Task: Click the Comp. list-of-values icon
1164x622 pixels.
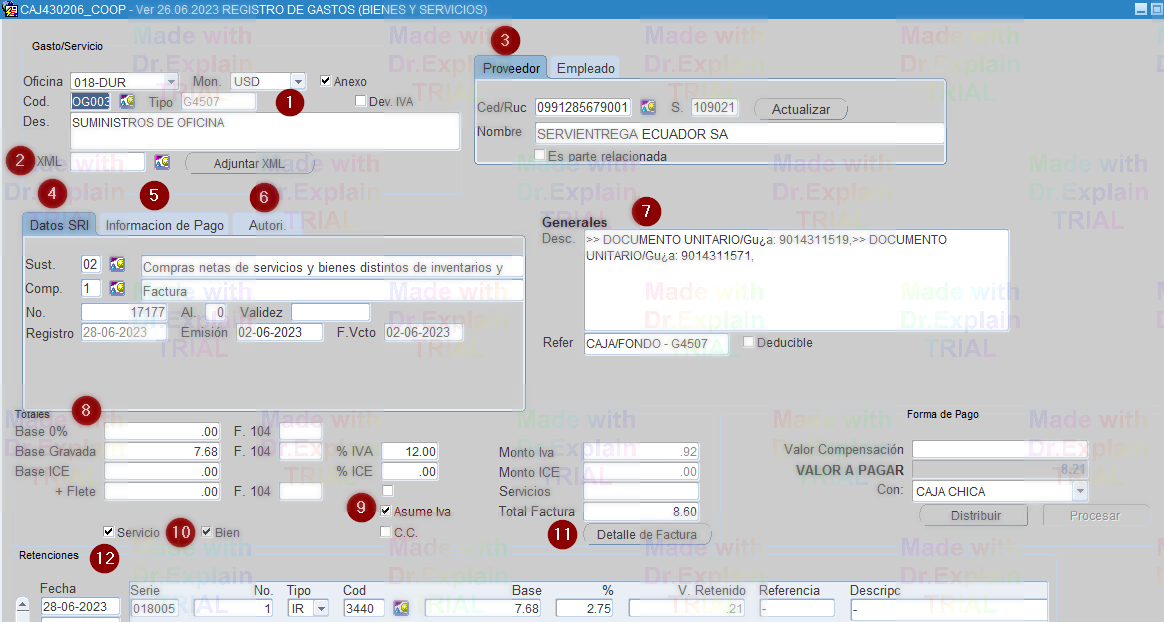Action: click(x=118, y=288)
